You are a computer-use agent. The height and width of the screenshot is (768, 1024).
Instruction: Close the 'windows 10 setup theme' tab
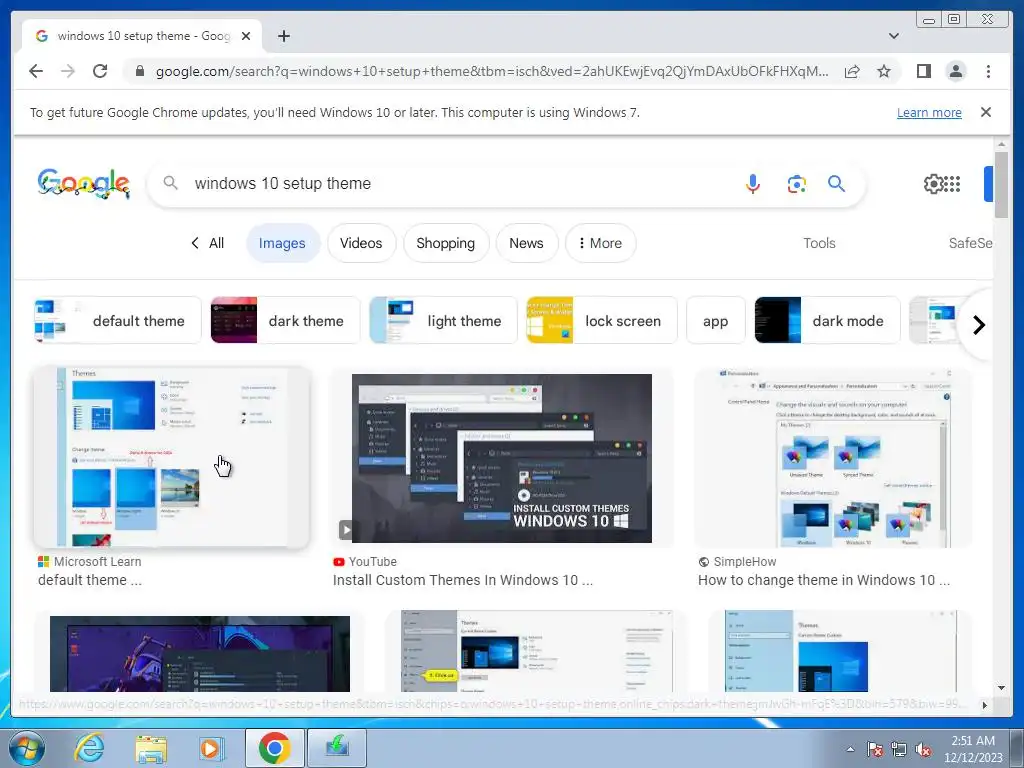(x=246, y=36)
